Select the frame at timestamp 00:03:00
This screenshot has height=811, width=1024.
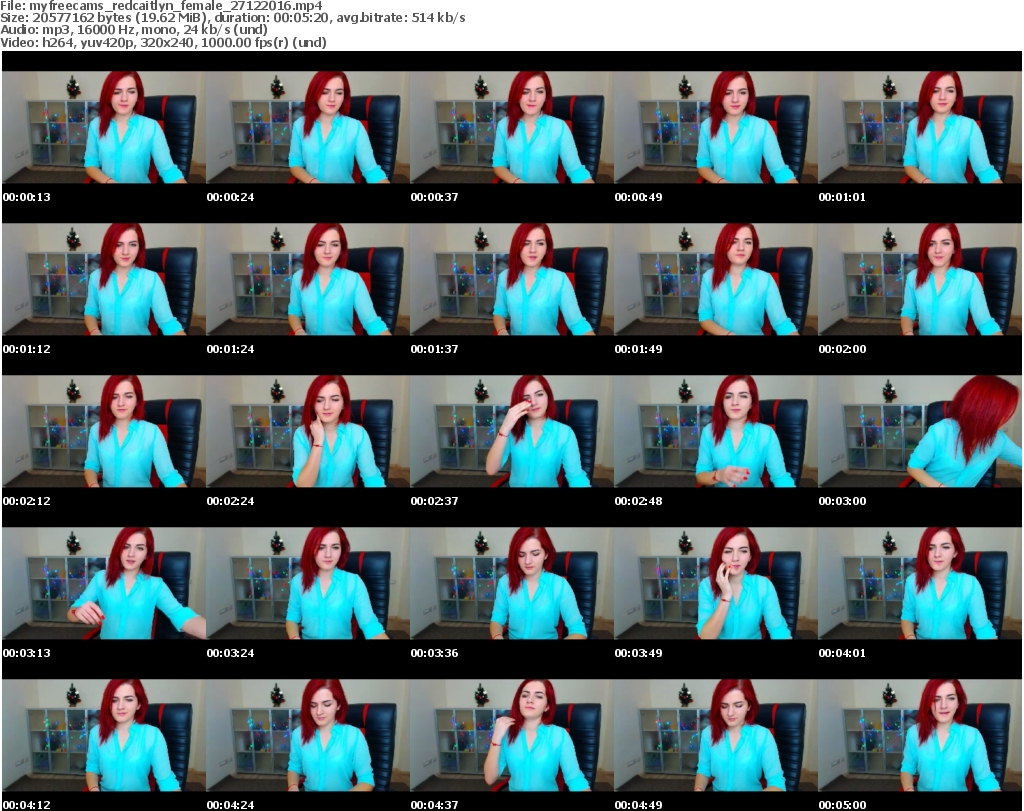point(919,431)
